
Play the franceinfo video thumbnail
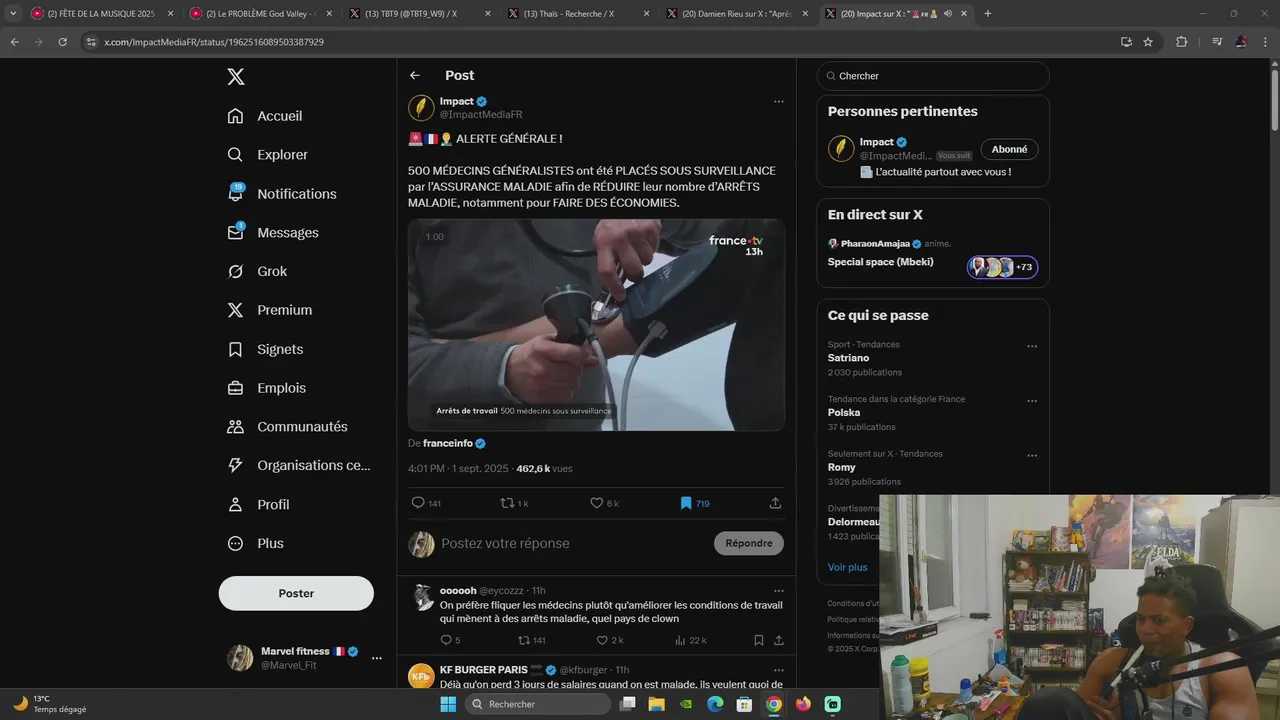click(596, 325)
